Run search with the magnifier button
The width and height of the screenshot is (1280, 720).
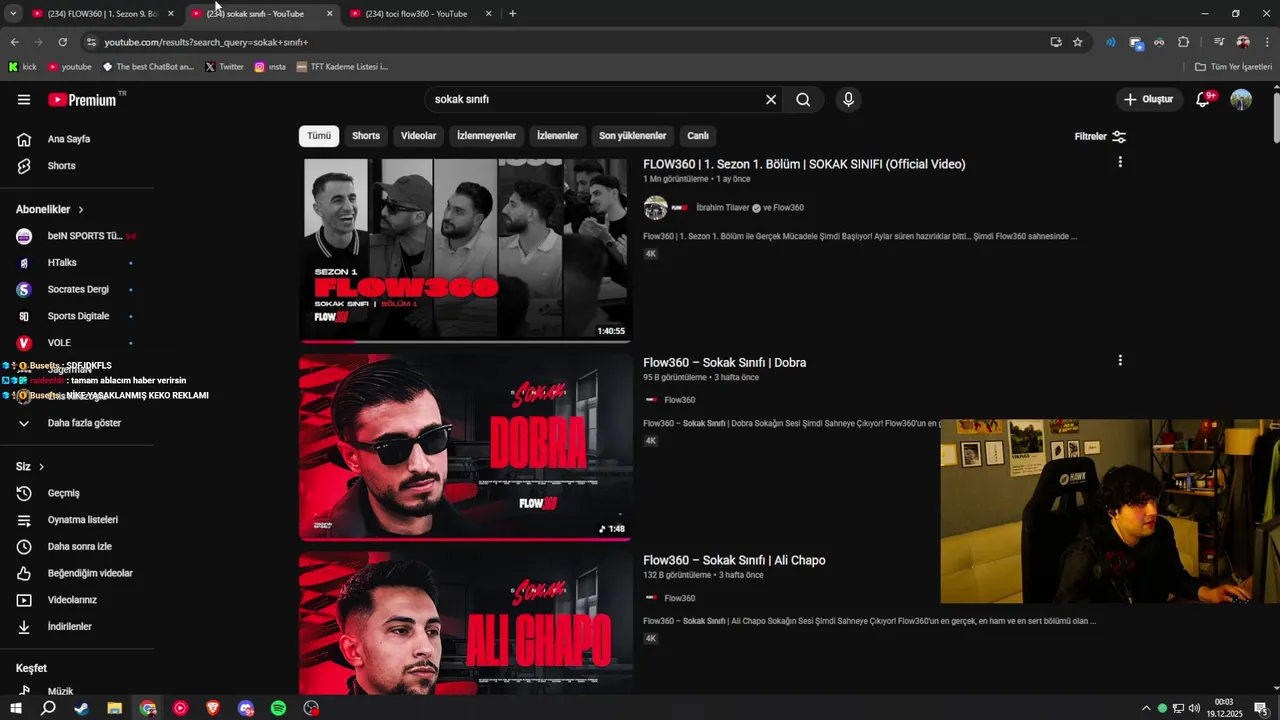[x=803, y=99]
